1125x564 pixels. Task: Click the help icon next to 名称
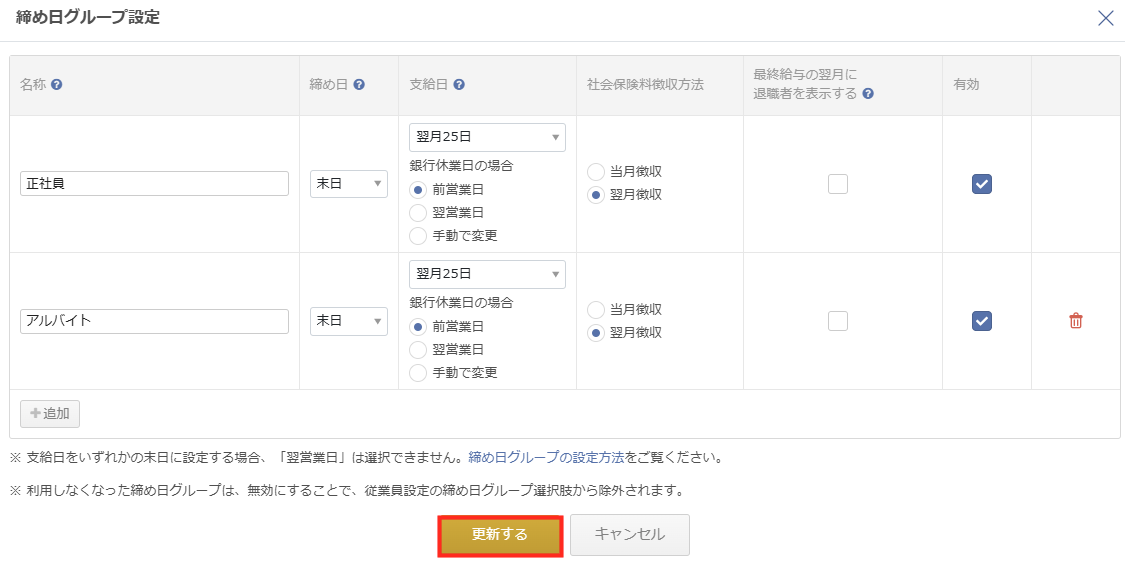57,85
